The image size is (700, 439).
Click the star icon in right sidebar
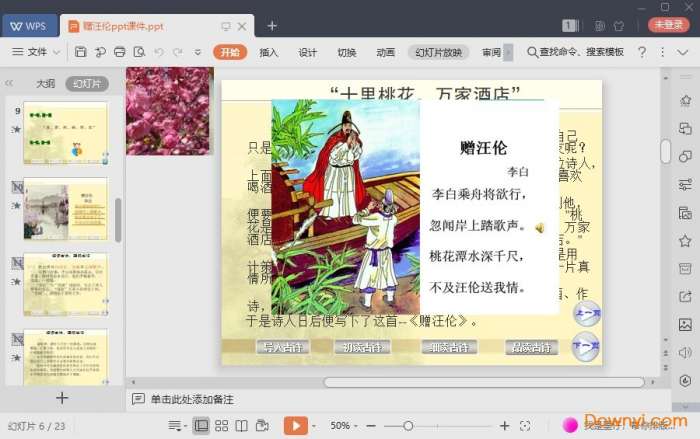coord(685,241)
